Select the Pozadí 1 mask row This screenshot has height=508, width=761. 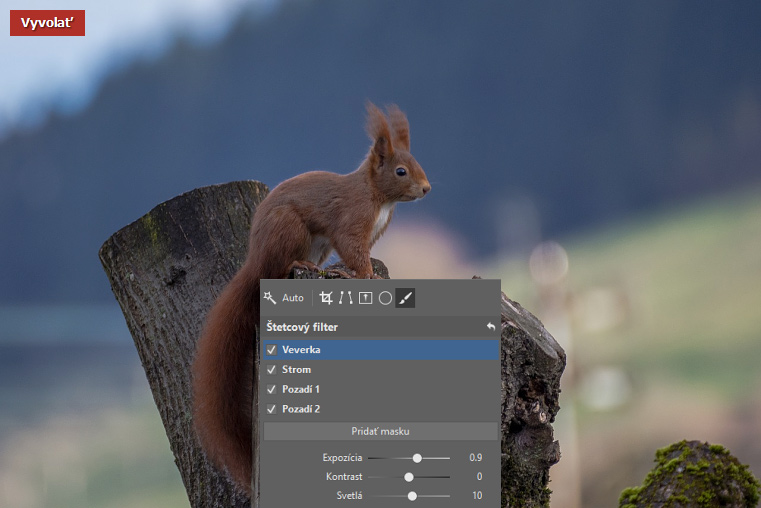coord(381,389)
